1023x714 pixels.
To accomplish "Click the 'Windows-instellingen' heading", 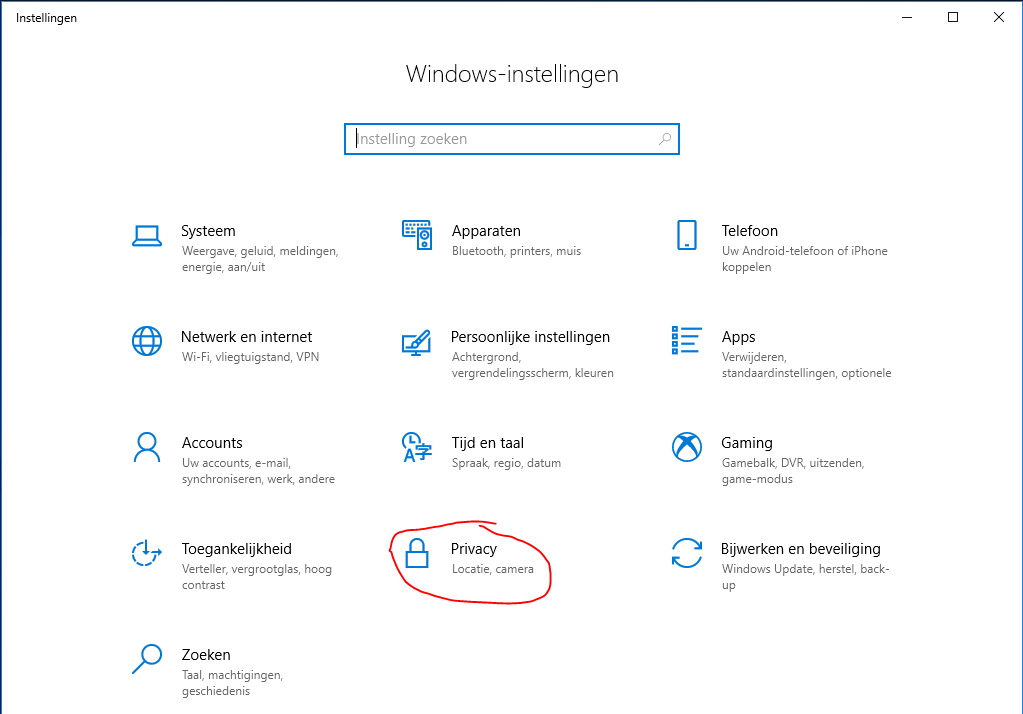I will 512,74.
